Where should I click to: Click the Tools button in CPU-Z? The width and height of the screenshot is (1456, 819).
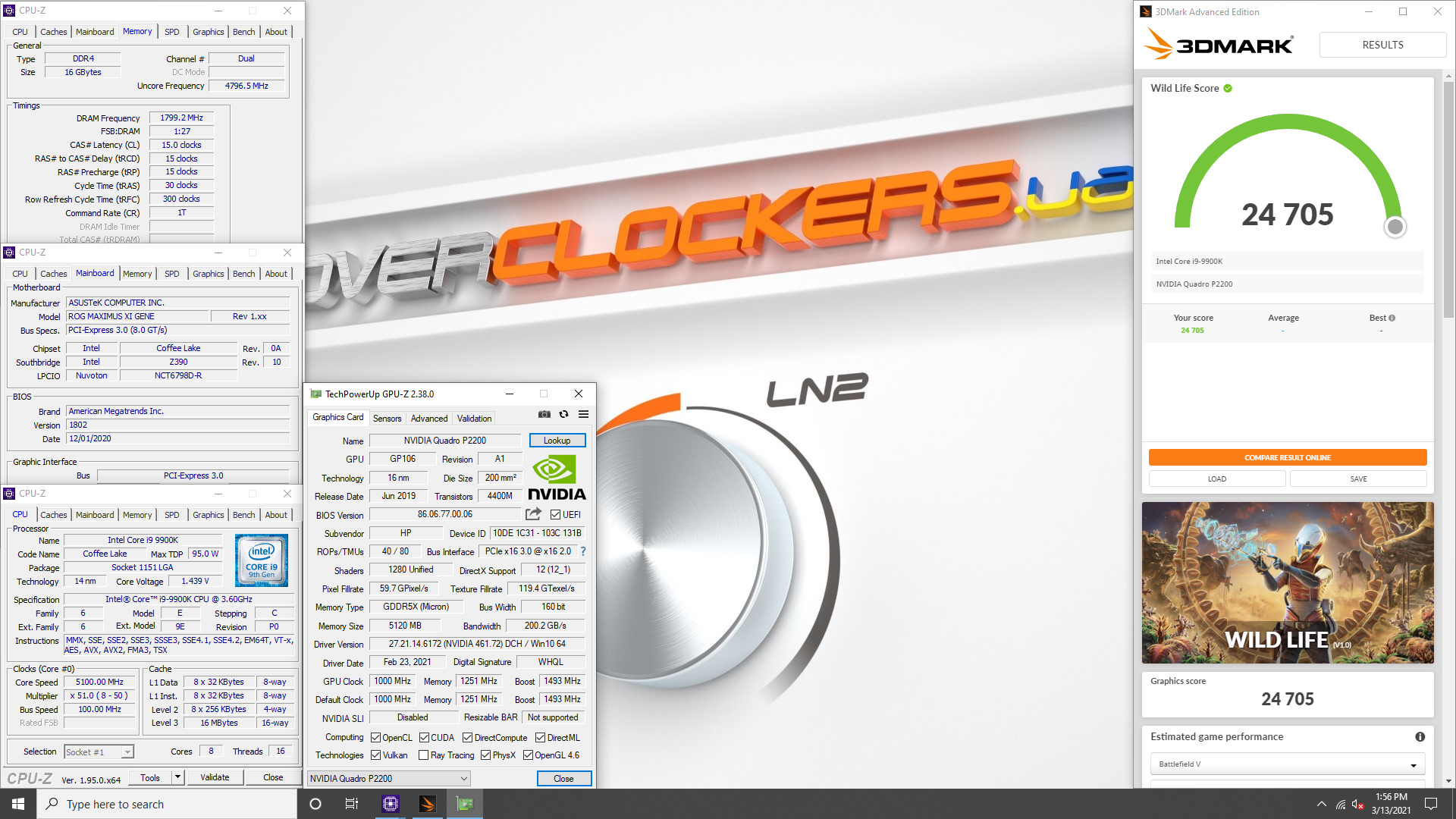pyautogui.click(x=150, y=777)
